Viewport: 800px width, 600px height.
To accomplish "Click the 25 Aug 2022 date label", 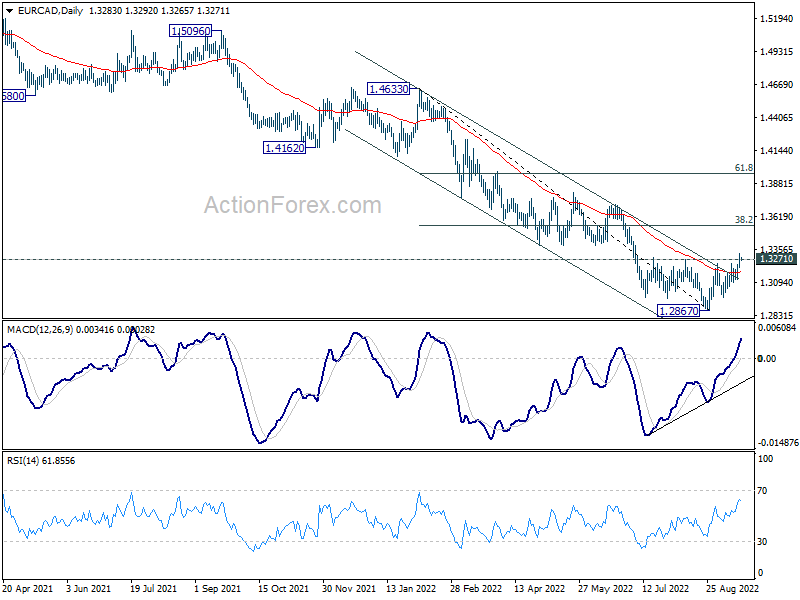I will coord(732,589).
